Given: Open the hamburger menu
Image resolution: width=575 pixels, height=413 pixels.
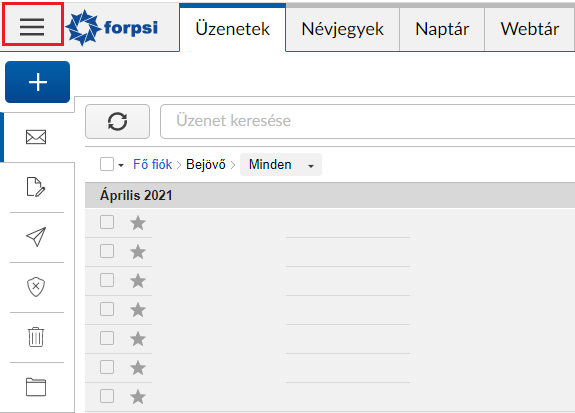Looking at the screenshot, I should (x=32, y=27).
